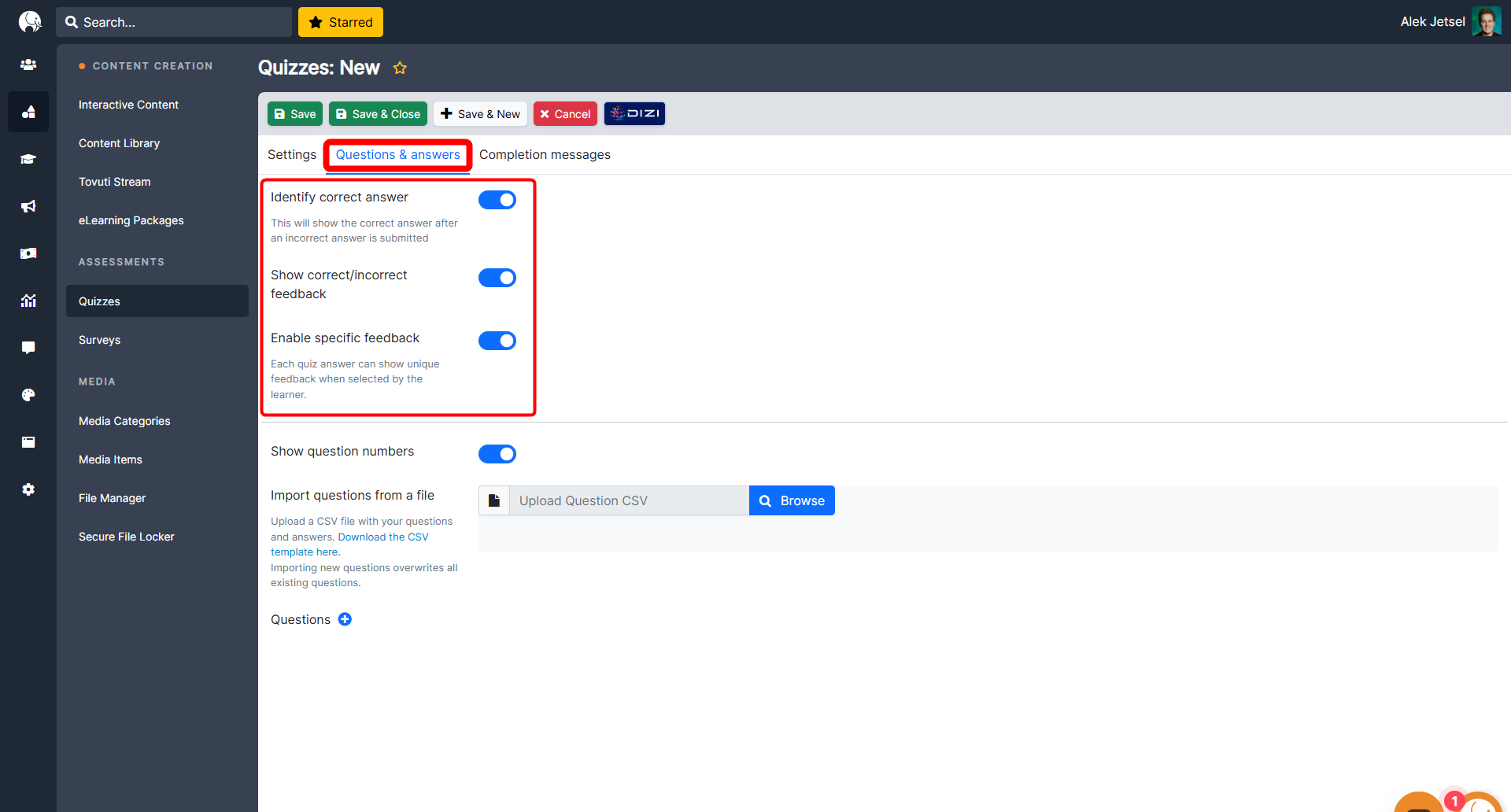Open Surveys in sidebar

[x=99, y=340]
